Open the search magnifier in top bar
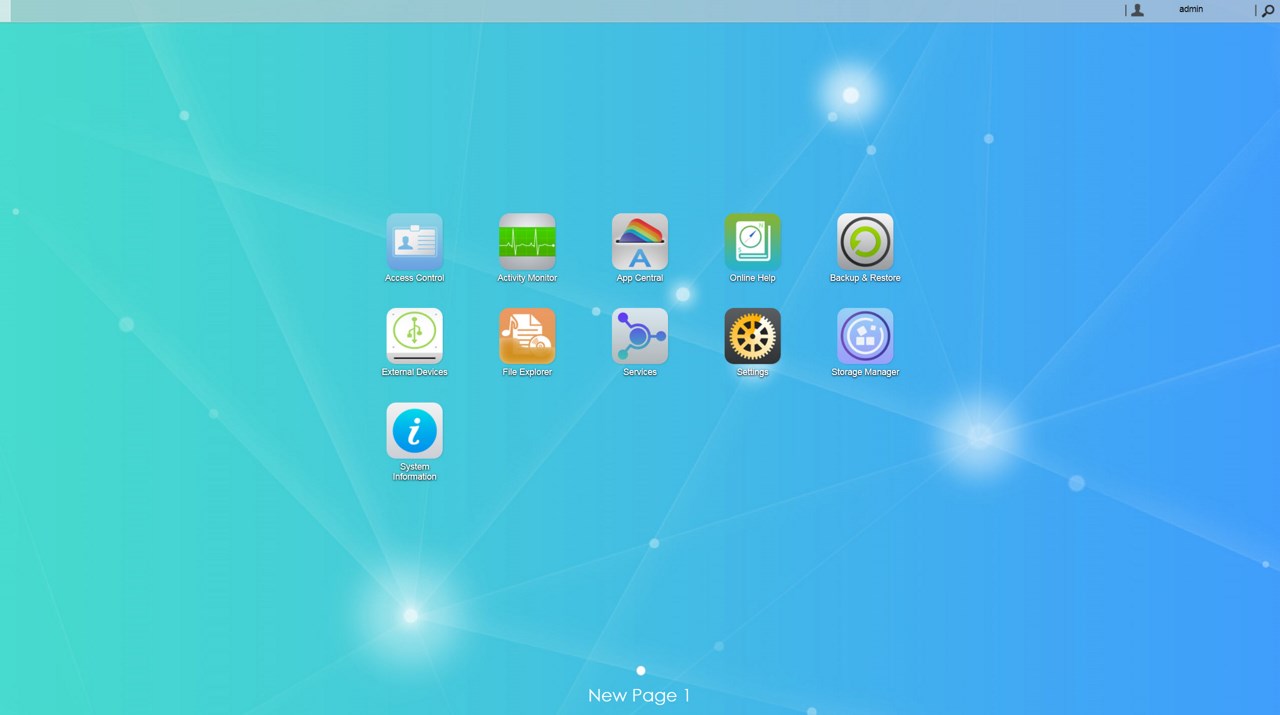 click(x=1268, y=10)
